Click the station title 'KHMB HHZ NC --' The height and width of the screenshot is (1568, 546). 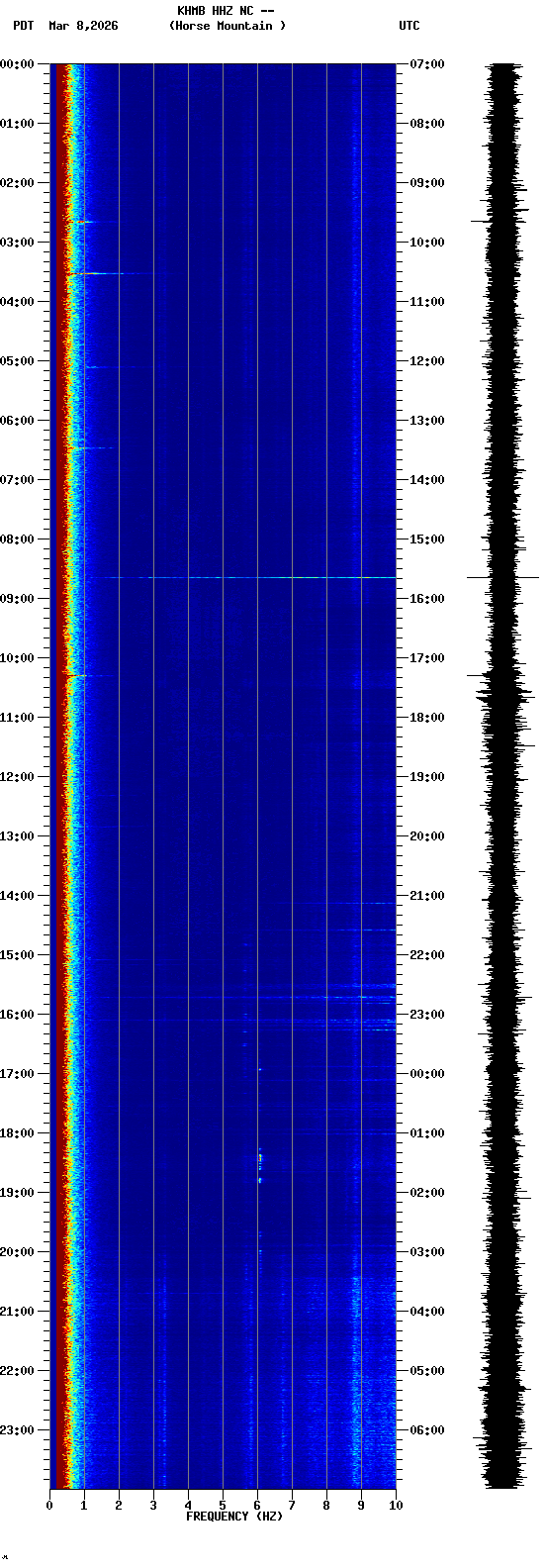click(x=226, y=11)
